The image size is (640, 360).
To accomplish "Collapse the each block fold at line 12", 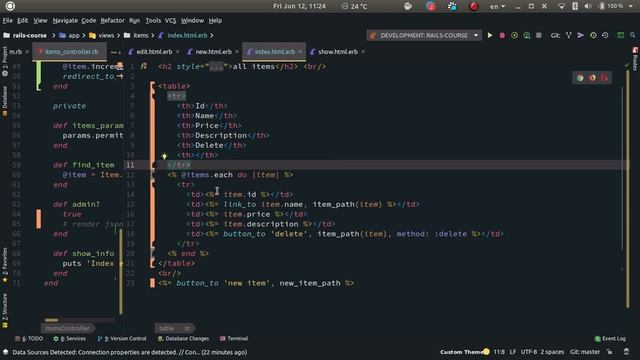I will 153,175.
